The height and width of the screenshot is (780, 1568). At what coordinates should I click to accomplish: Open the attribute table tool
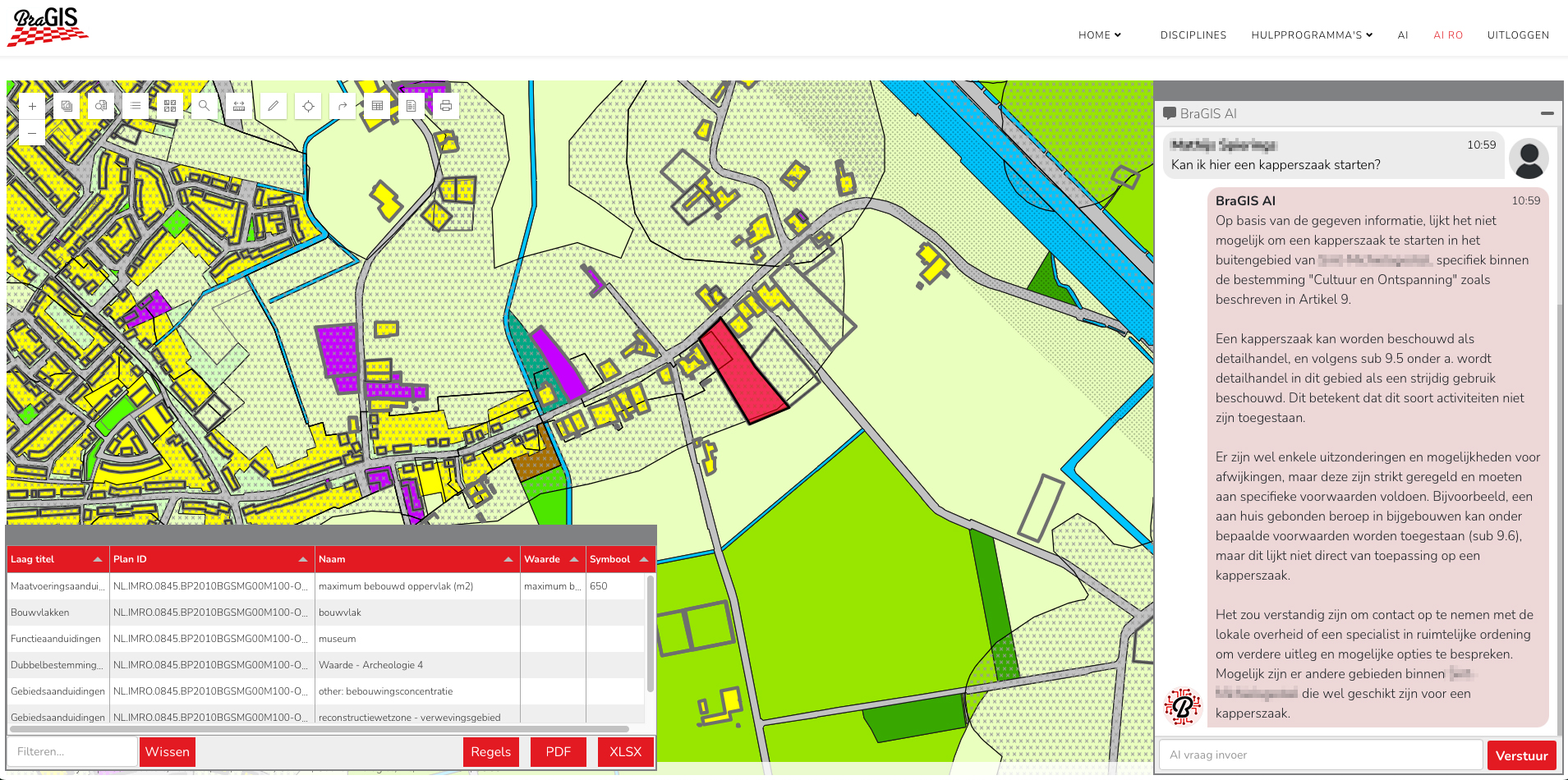[377, 106]
